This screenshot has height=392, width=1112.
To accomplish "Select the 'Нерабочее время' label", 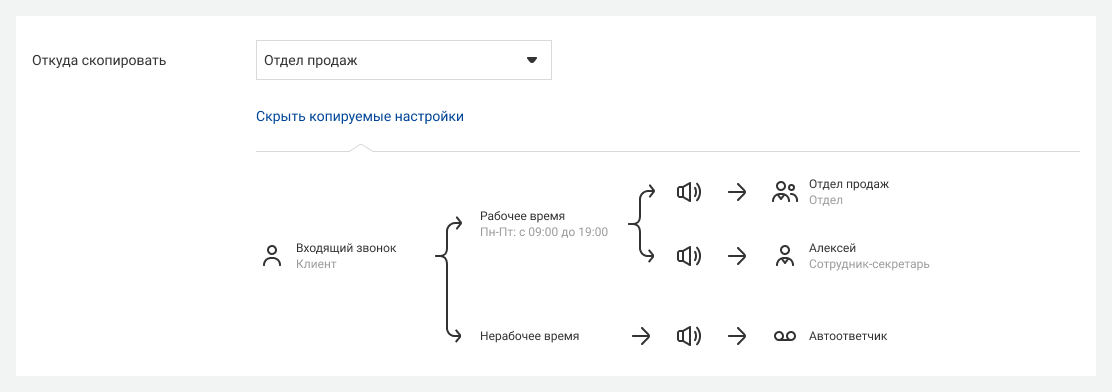I will 530,336.
